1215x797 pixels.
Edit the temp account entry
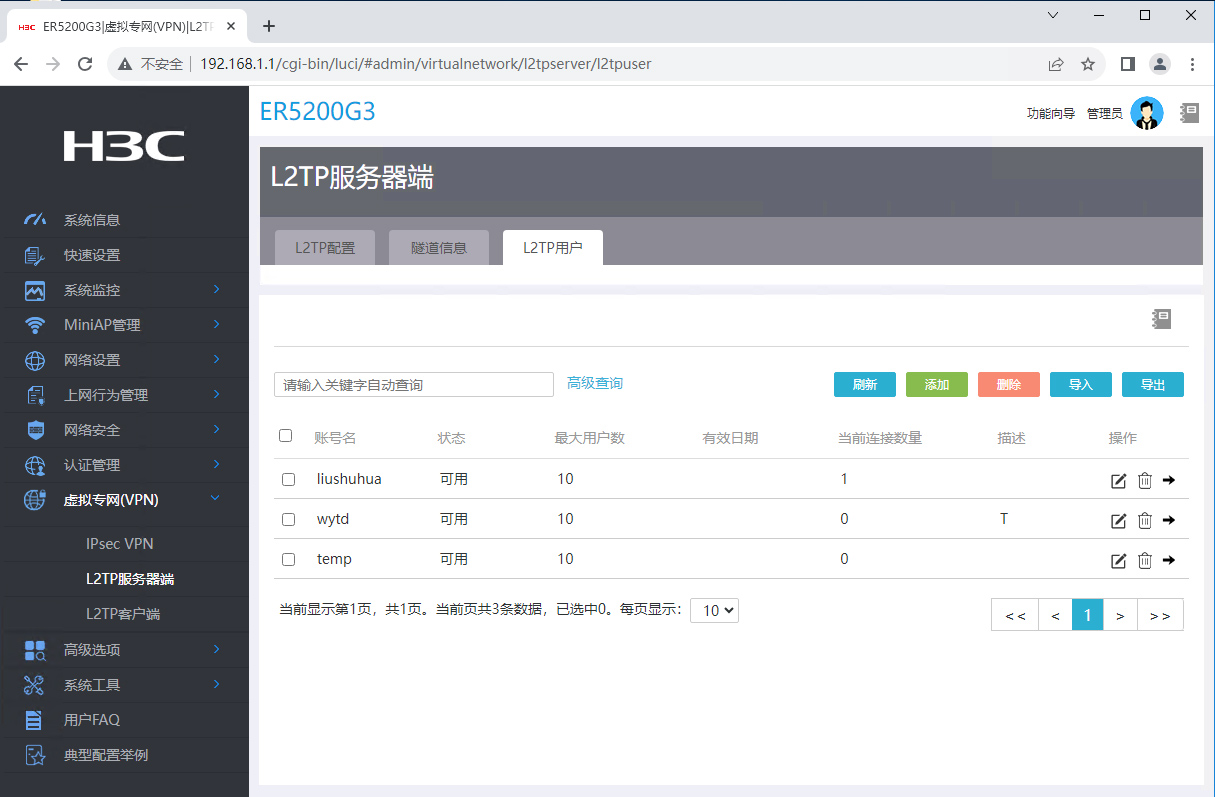tap(1119, 561)
